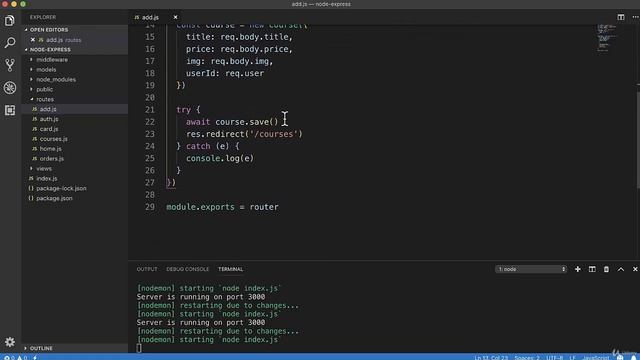Click the code minimap

click(x=606, y=38)
